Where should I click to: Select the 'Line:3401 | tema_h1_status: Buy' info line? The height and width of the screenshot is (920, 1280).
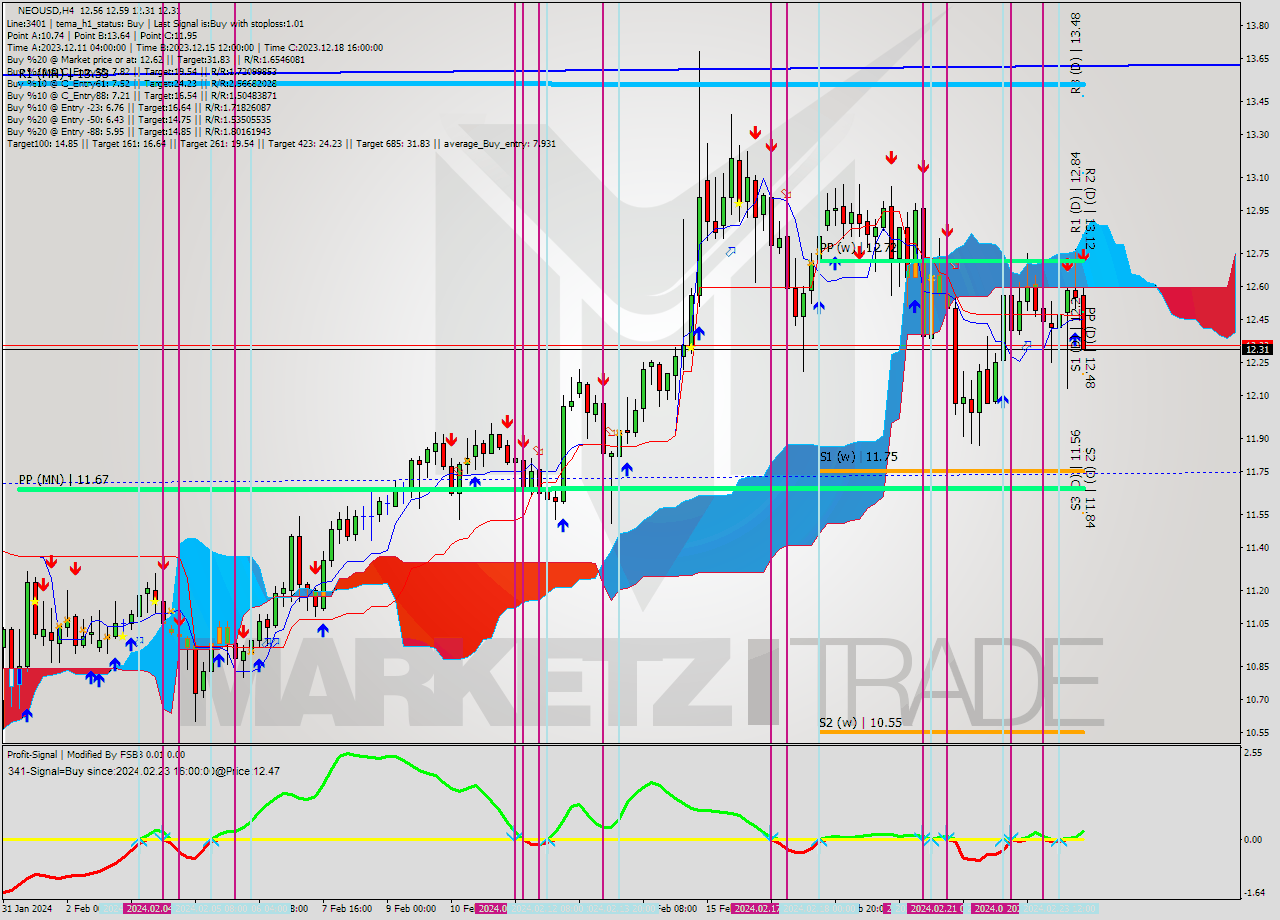[155, 22]
